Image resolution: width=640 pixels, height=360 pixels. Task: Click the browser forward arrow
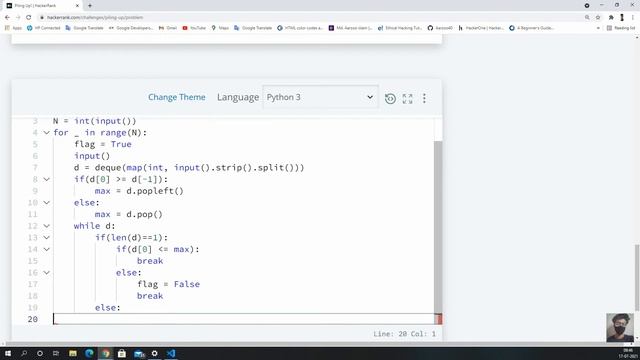[18, 18]
